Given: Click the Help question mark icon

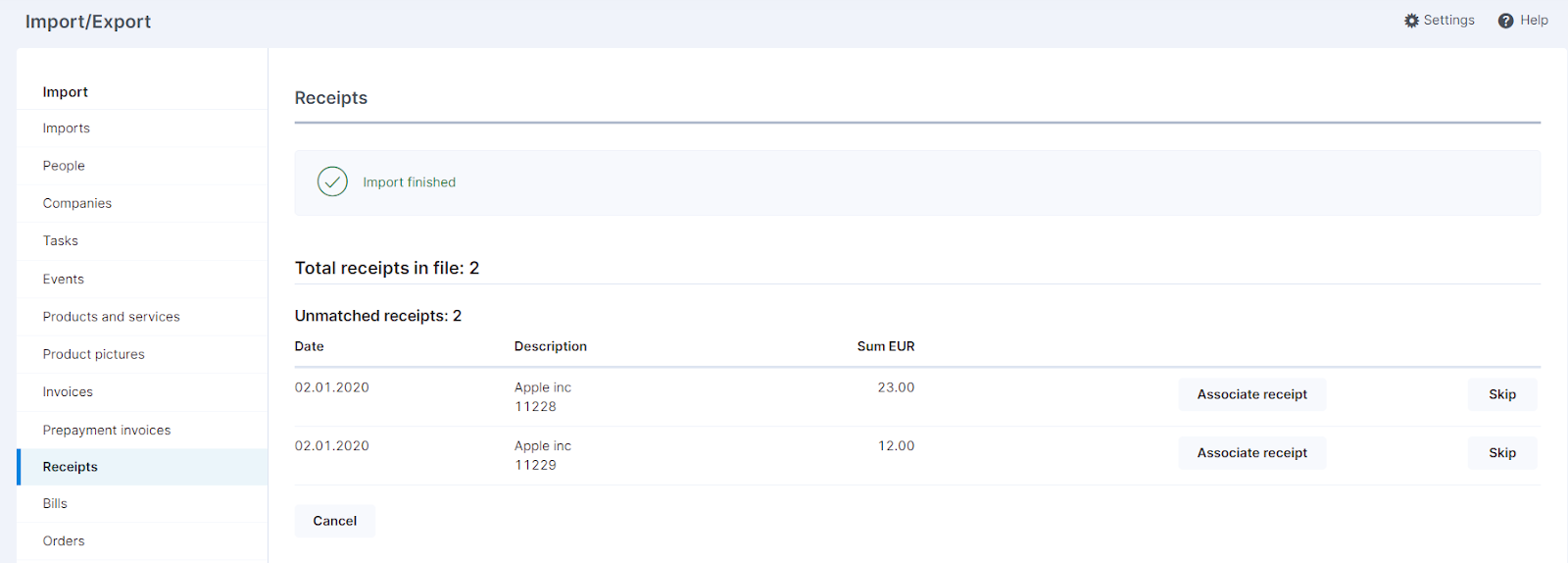Looking at the screenshot, I should [x=1505, y=21].
